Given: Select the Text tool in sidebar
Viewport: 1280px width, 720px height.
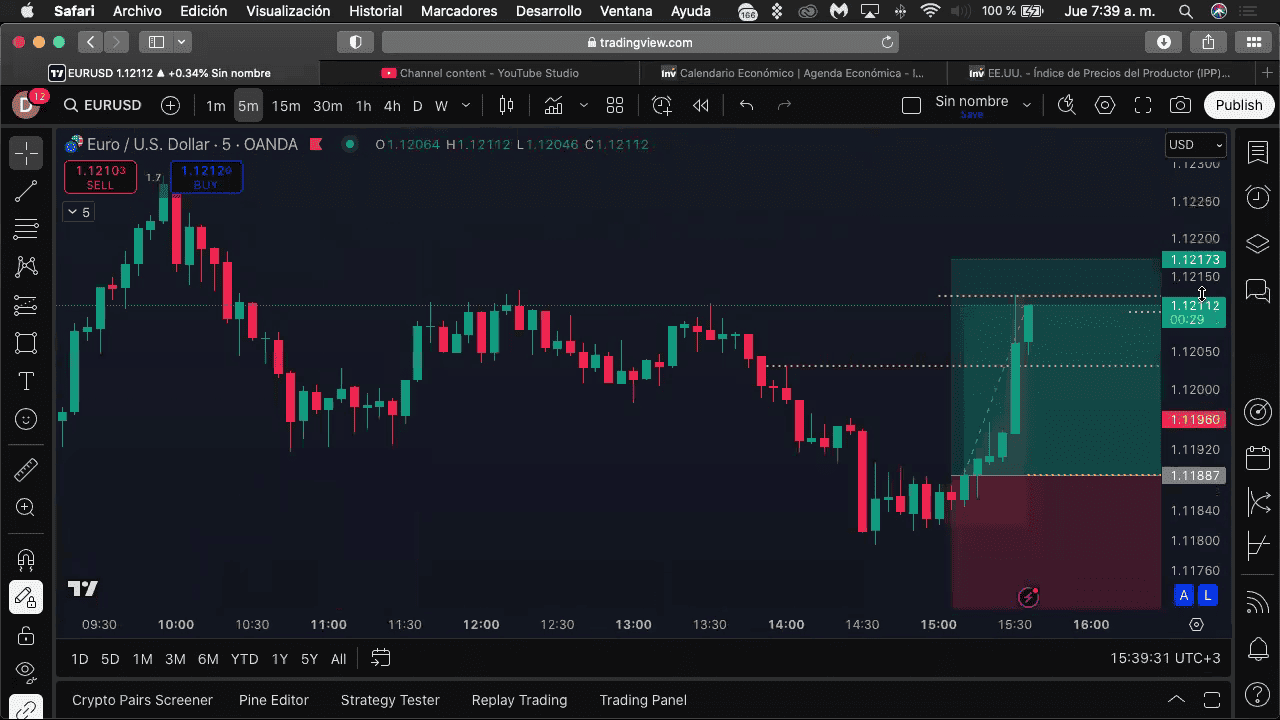Looking at the screenshot, I should coord(26,382).
